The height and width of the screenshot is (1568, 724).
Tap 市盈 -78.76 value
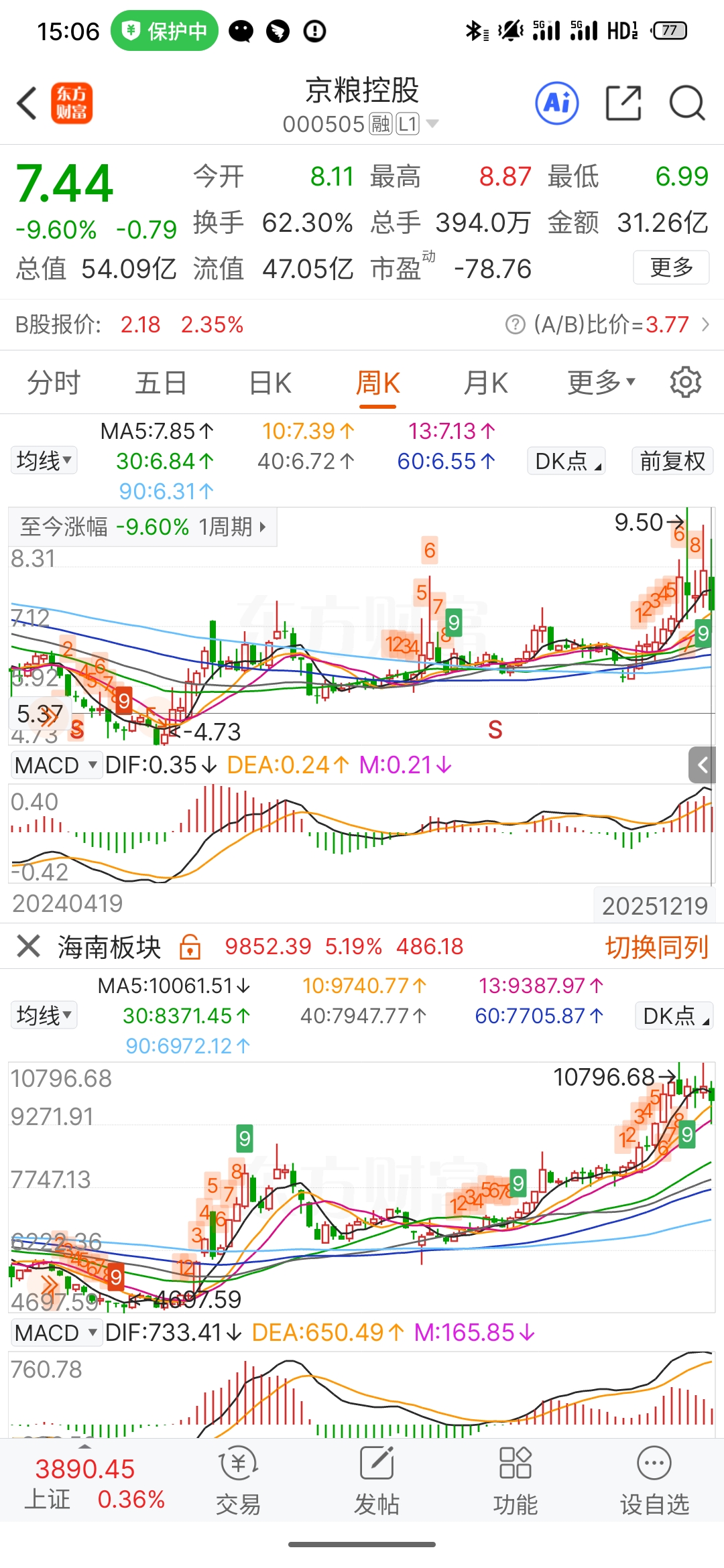[493, 269]
